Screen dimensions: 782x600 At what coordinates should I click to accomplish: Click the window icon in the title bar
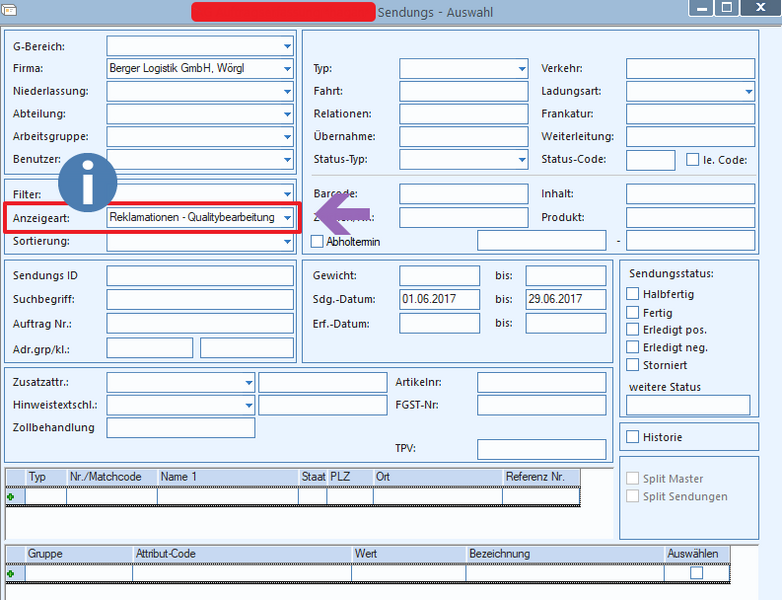pyautogui.click(x=9, y=9)
